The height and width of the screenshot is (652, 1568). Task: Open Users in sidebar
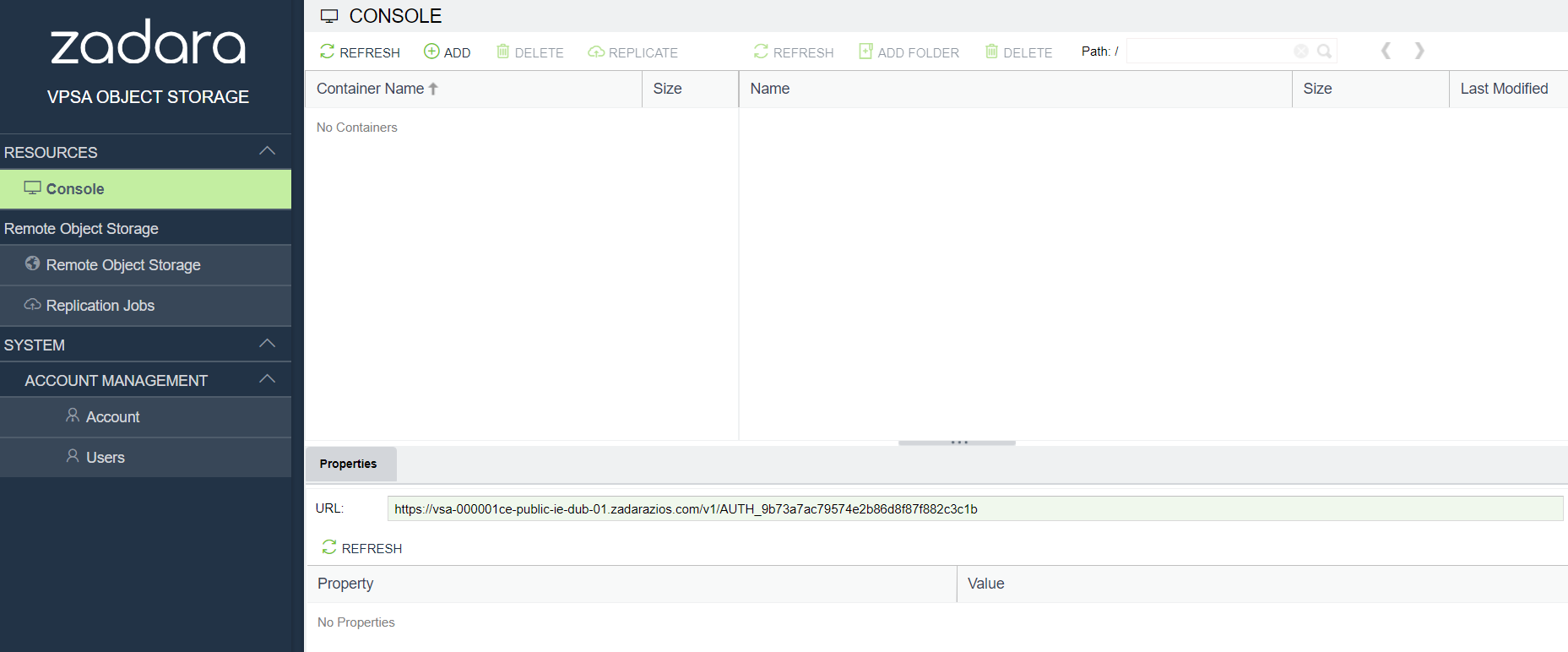(145, 458)
